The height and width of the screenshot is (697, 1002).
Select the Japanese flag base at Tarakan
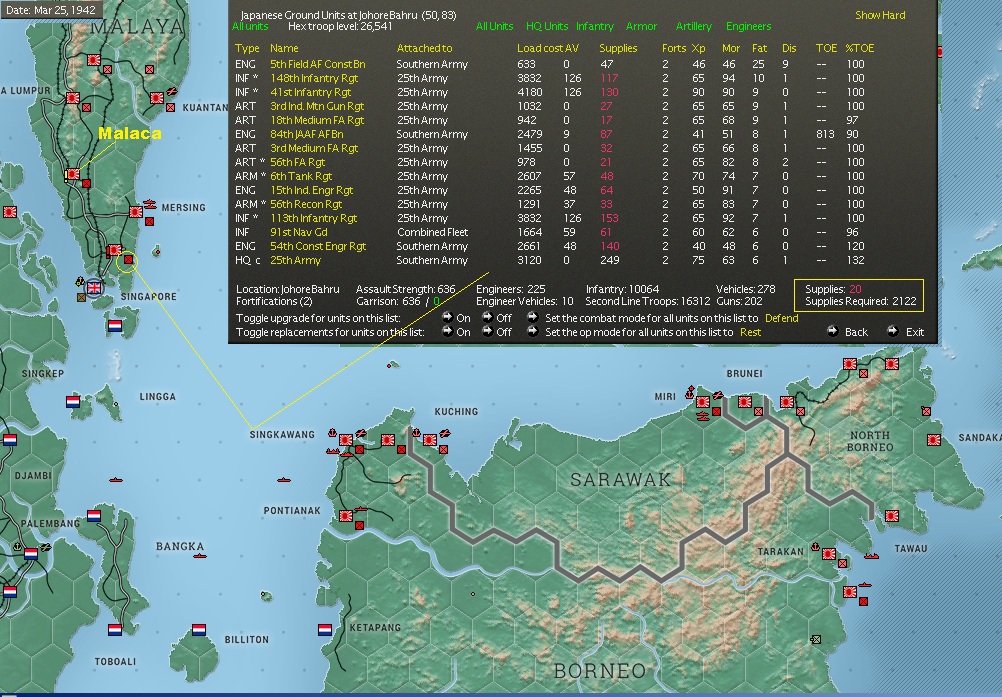(x=829, y=554)
